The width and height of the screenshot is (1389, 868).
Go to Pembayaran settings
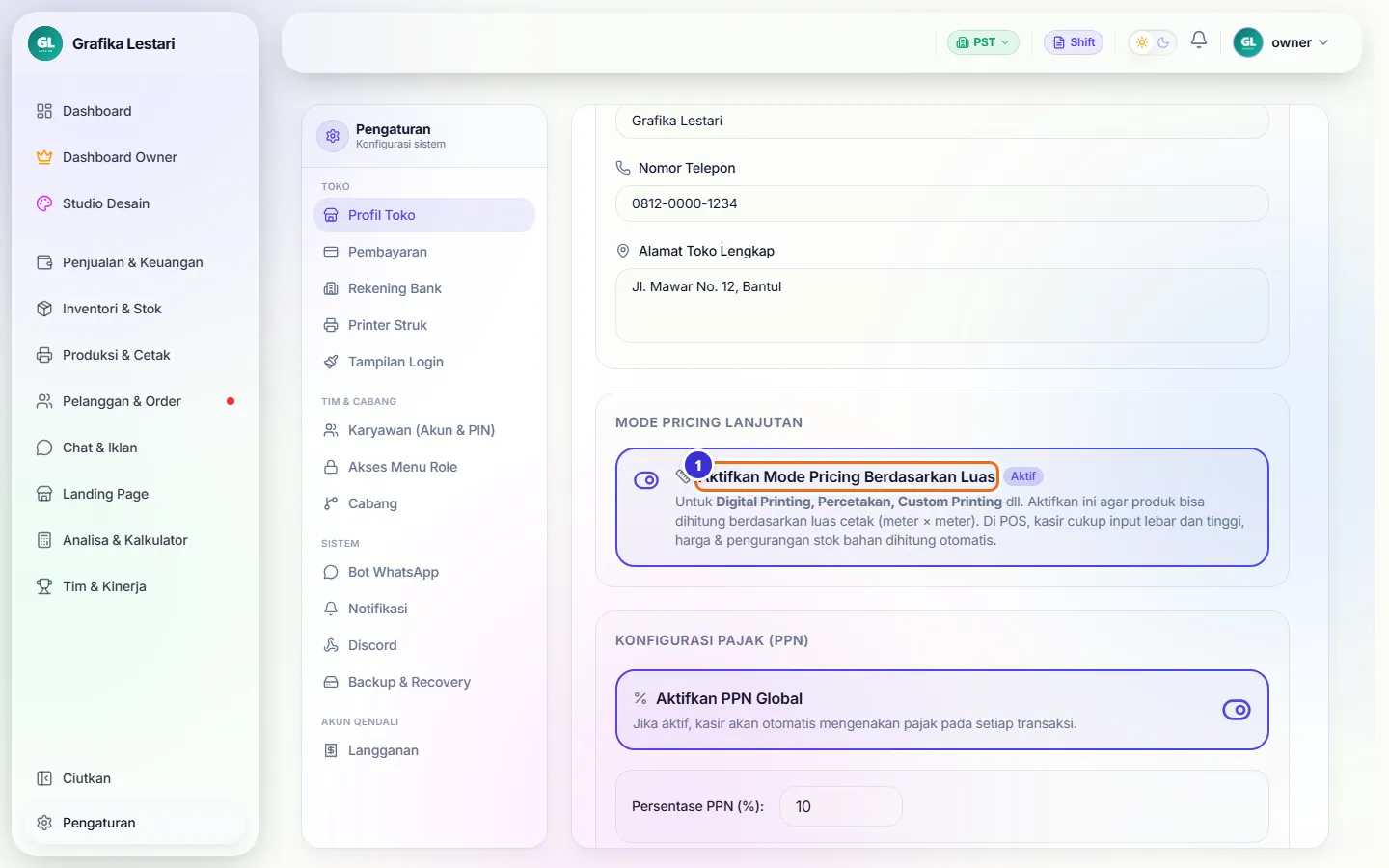click(424, 252)
